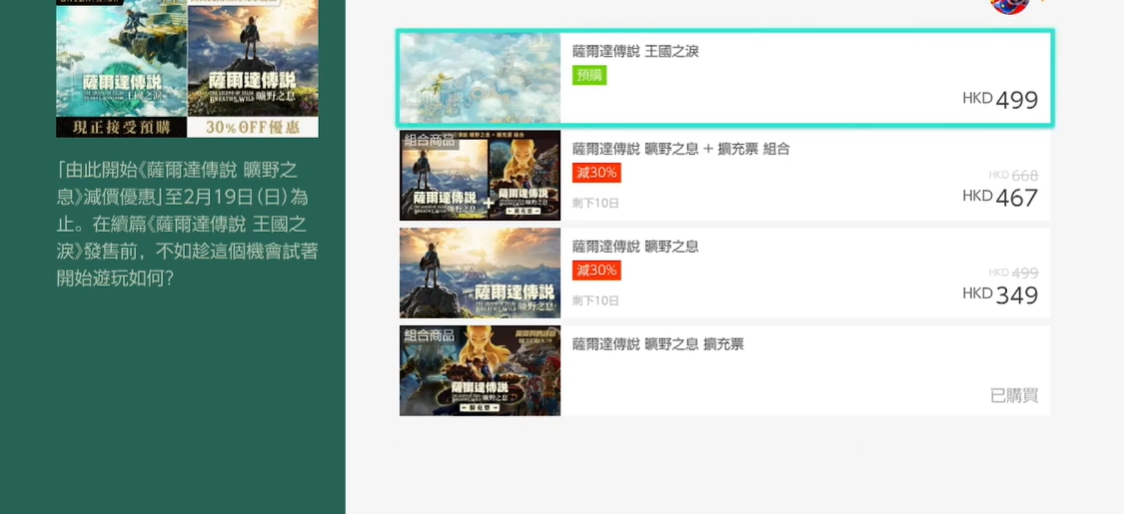This screenshot has width=1124, height=514.
Task: Click 組合商品 label on the 擴充票 thumbnail
Action: [x=429, y=334]
